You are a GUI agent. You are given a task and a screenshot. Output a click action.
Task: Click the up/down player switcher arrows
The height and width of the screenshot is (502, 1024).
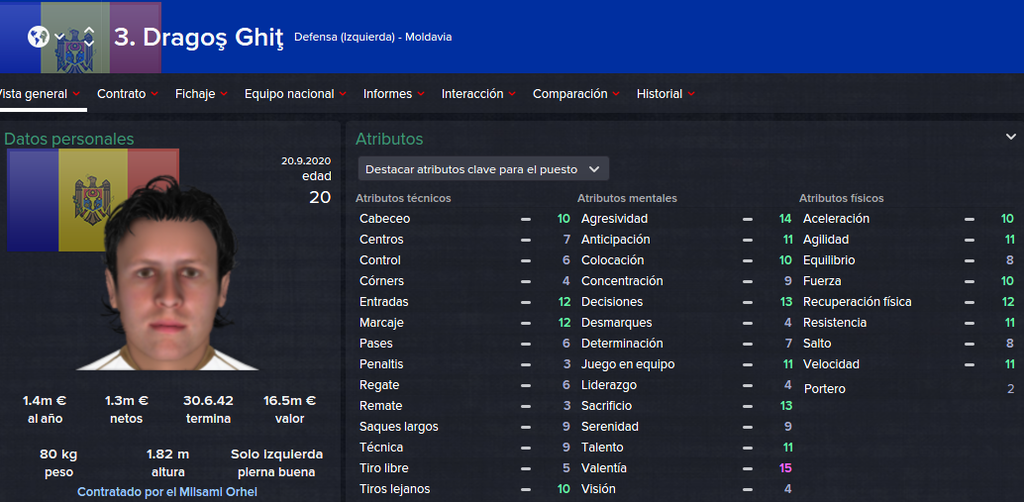tap(88, 37)
